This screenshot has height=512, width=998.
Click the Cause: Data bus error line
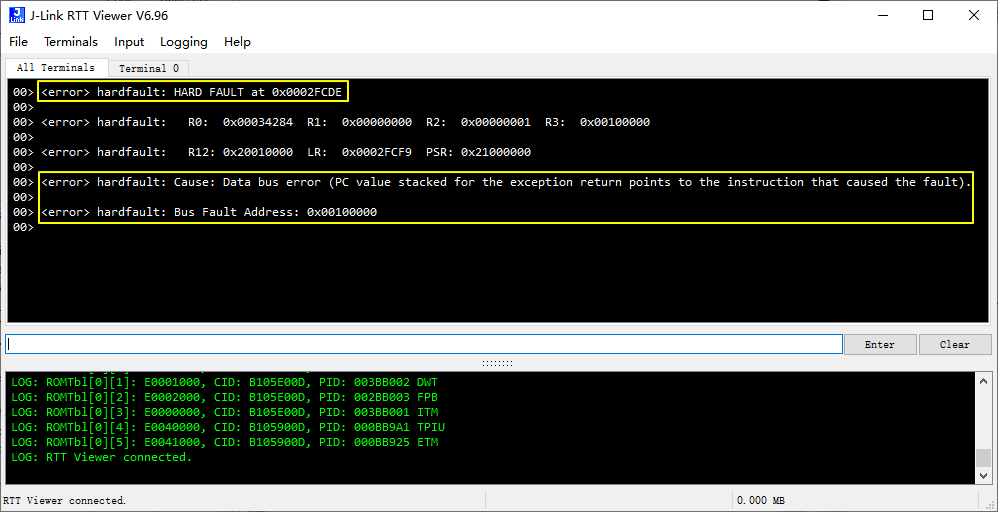click(x=506, y=182)
